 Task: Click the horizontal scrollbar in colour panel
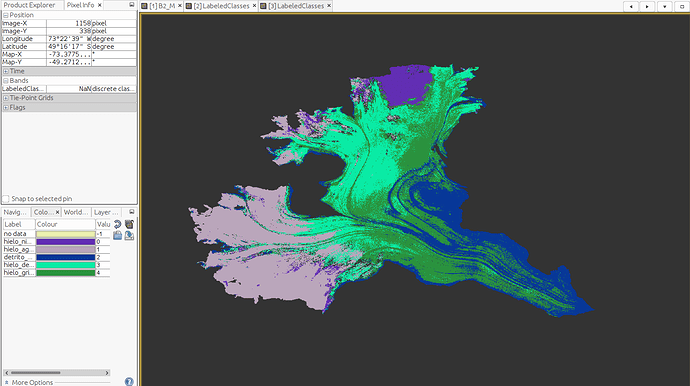(57, 372)
